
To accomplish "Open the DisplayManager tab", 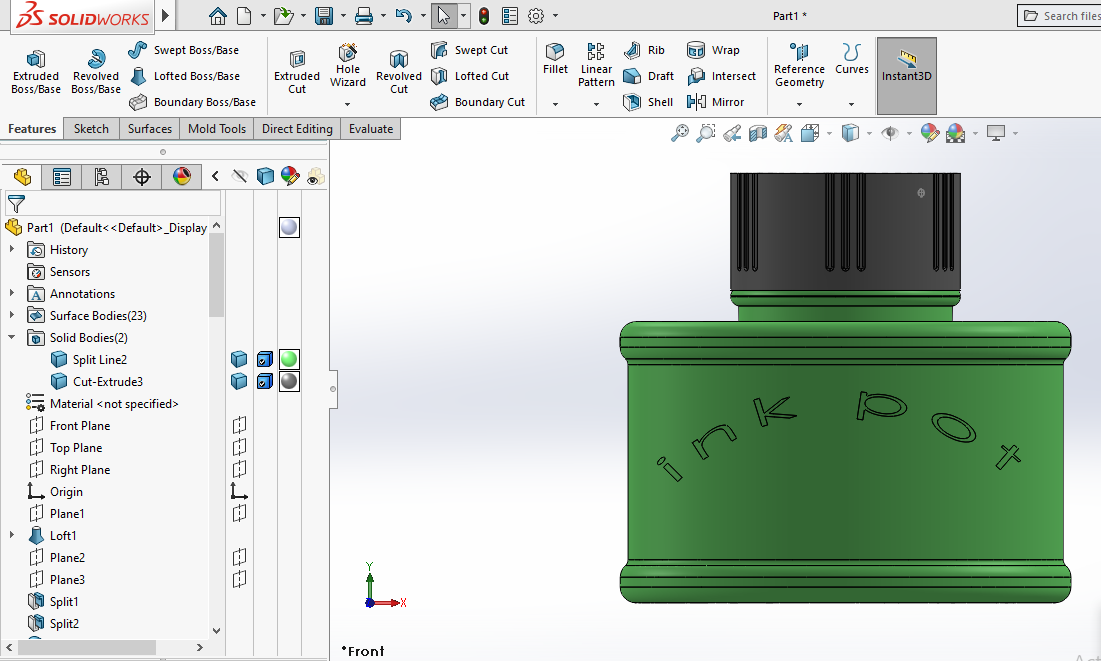I will 182,177.
